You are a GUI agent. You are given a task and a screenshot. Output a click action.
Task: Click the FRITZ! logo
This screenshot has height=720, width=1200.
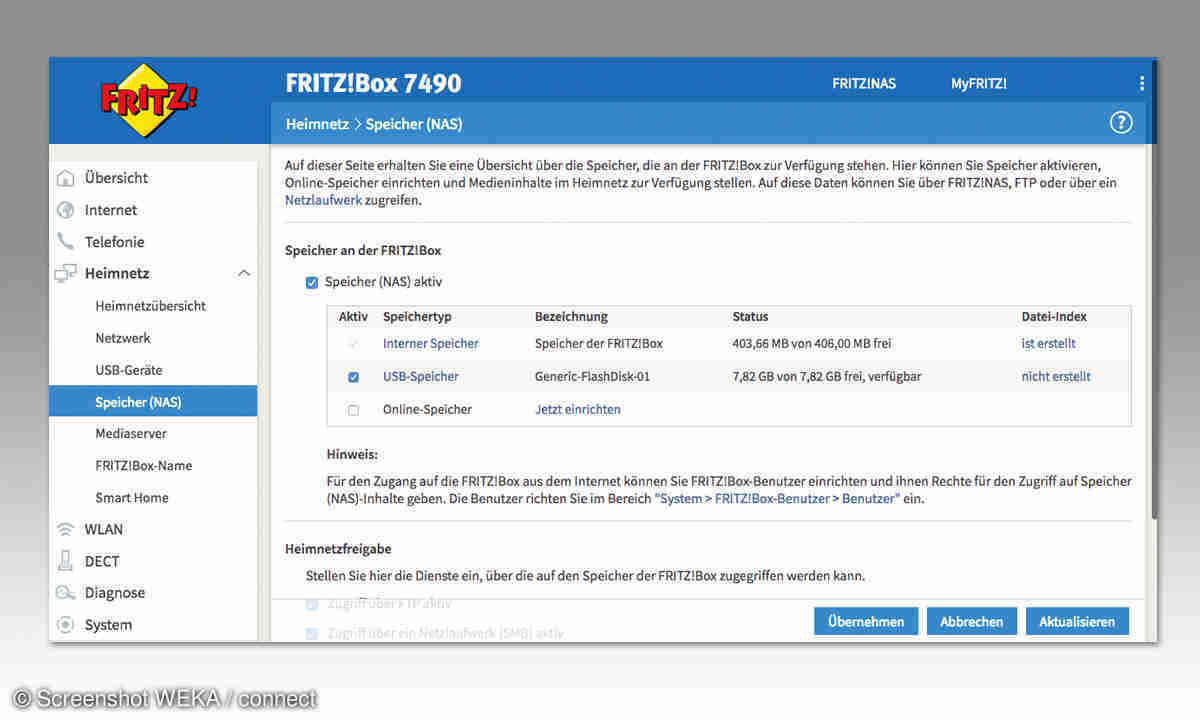point(149,99)
